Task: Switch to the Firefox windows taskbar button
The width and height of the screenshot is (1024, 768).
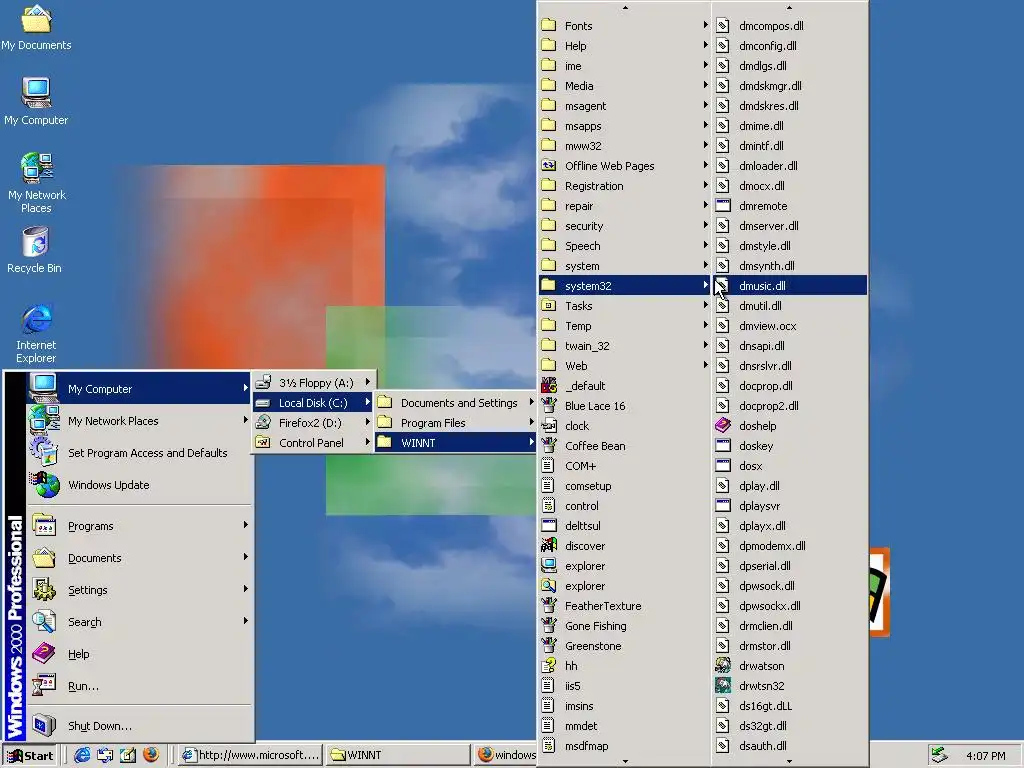Action: 505,755
